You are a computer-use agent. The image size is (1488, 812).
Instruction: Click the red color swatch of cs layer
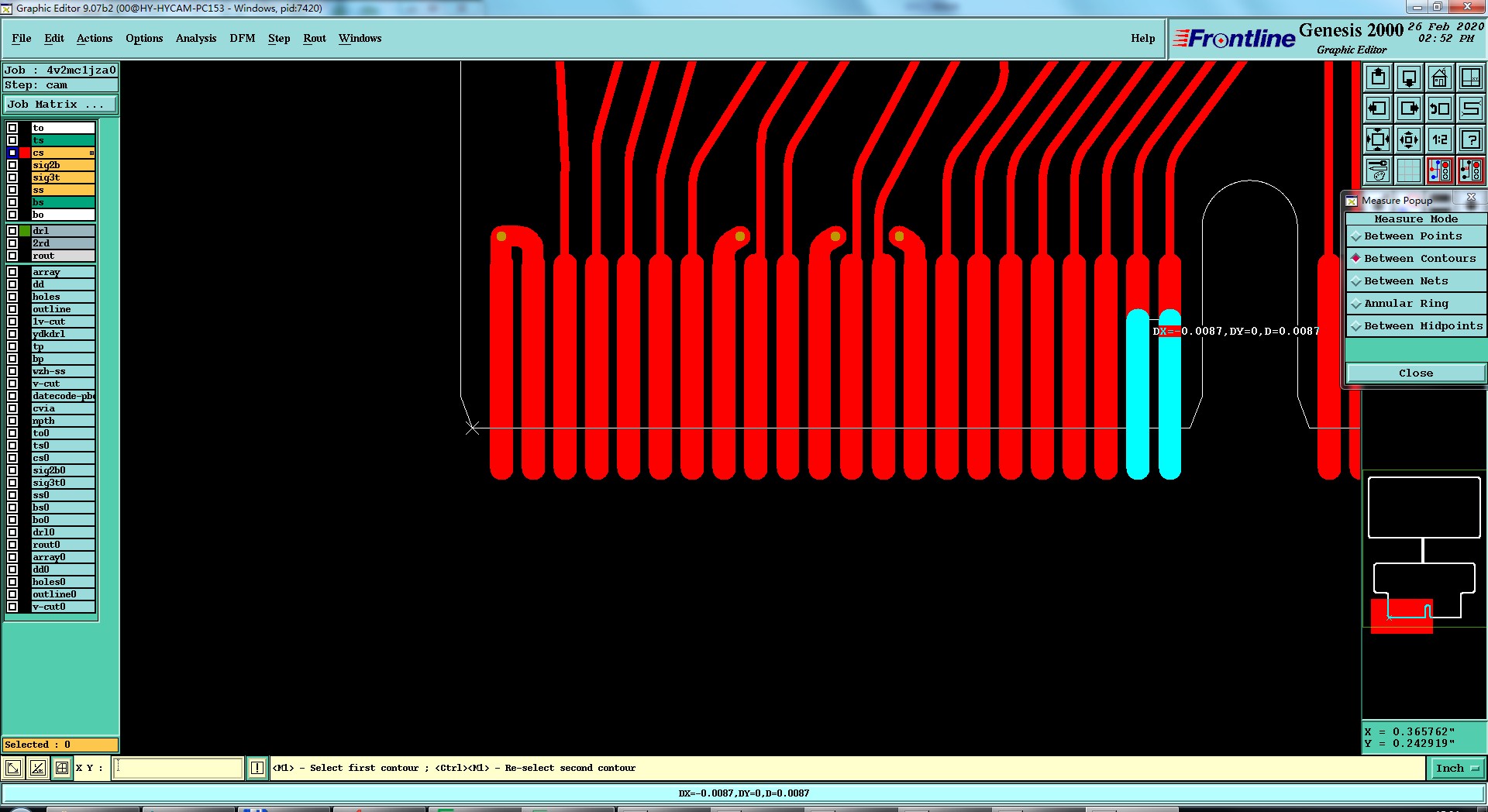click(25, 153)
